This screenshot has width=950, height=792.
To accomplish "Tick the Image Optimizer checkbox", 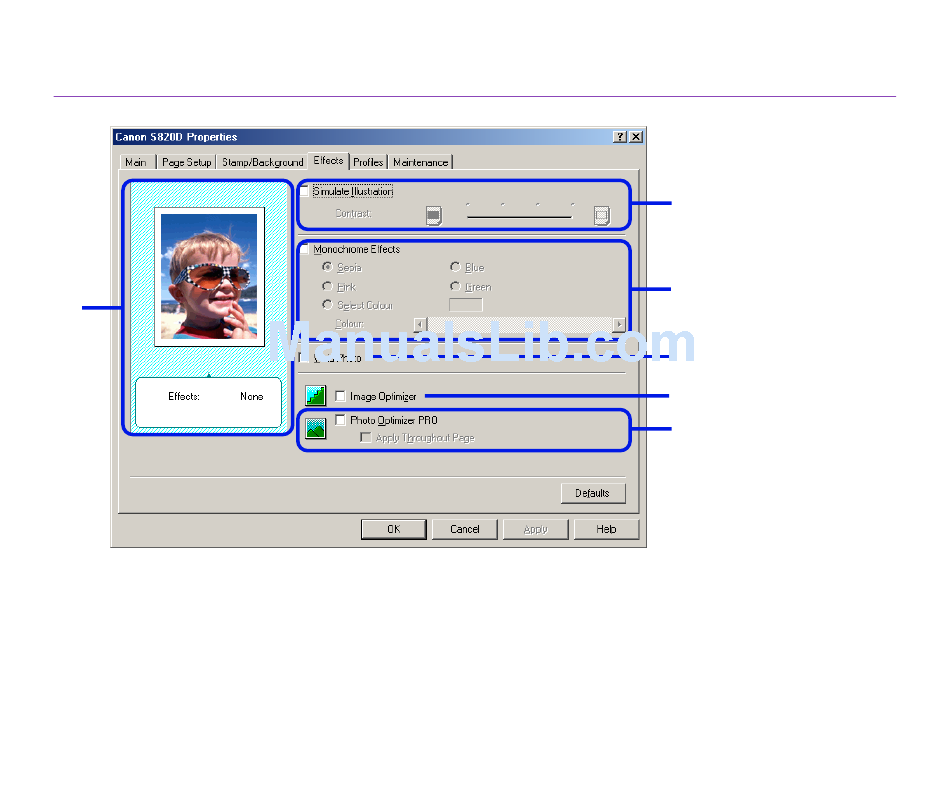I will (x=340, y=396).
